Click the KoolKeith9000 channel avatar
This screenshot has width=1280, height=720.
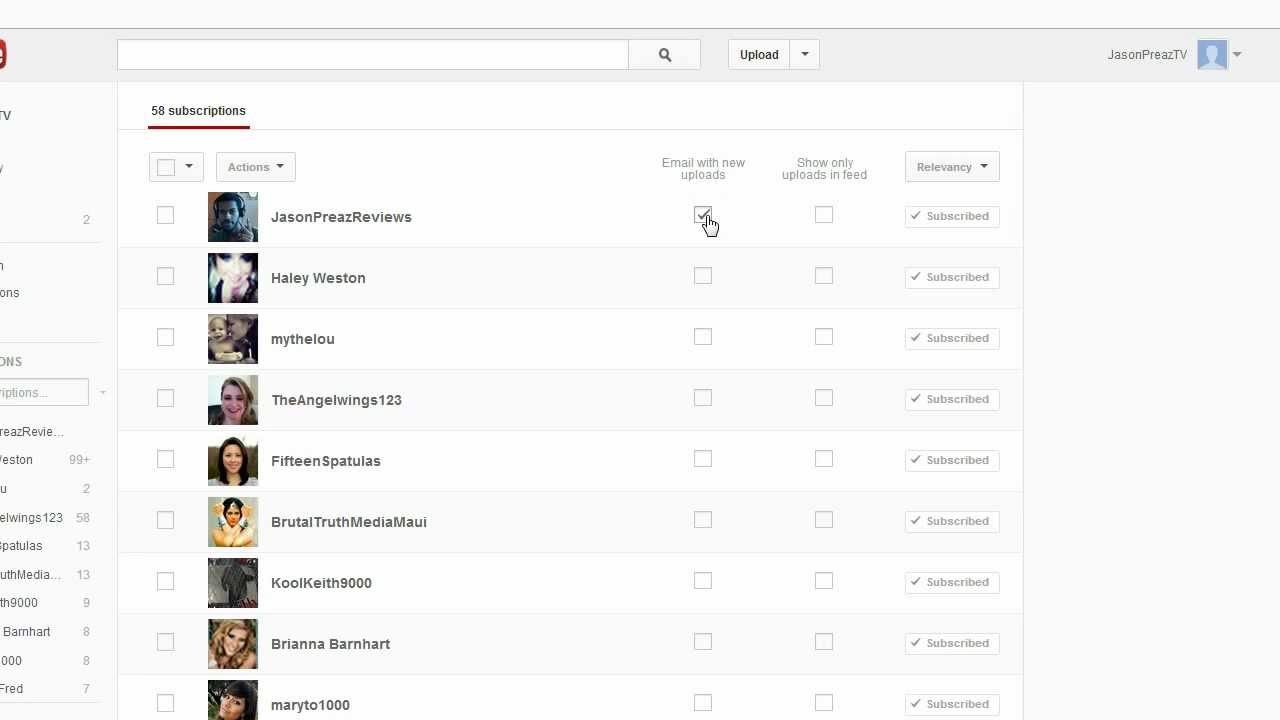[233, 583]
